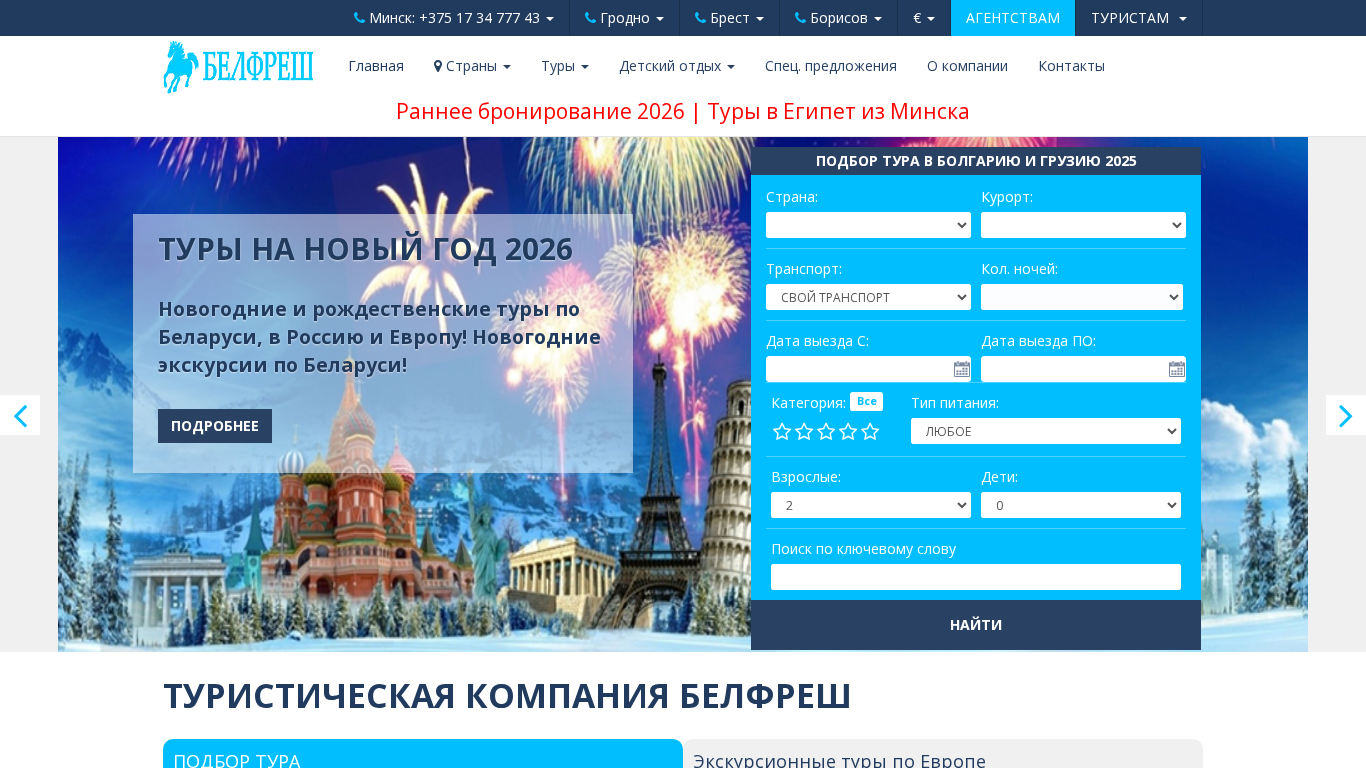Focus the Дата выезда С date field
The width and height of the screenshot is (1366, 768).
click(x=868, y=369)
